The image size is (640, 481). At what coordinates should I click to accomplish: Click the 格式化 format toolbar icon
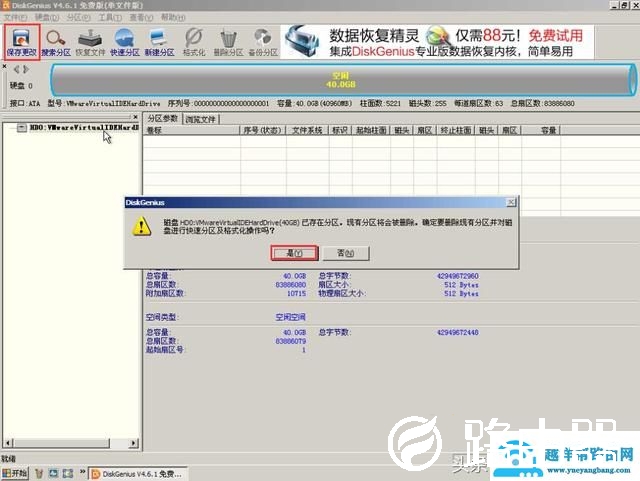click(194, 42)
